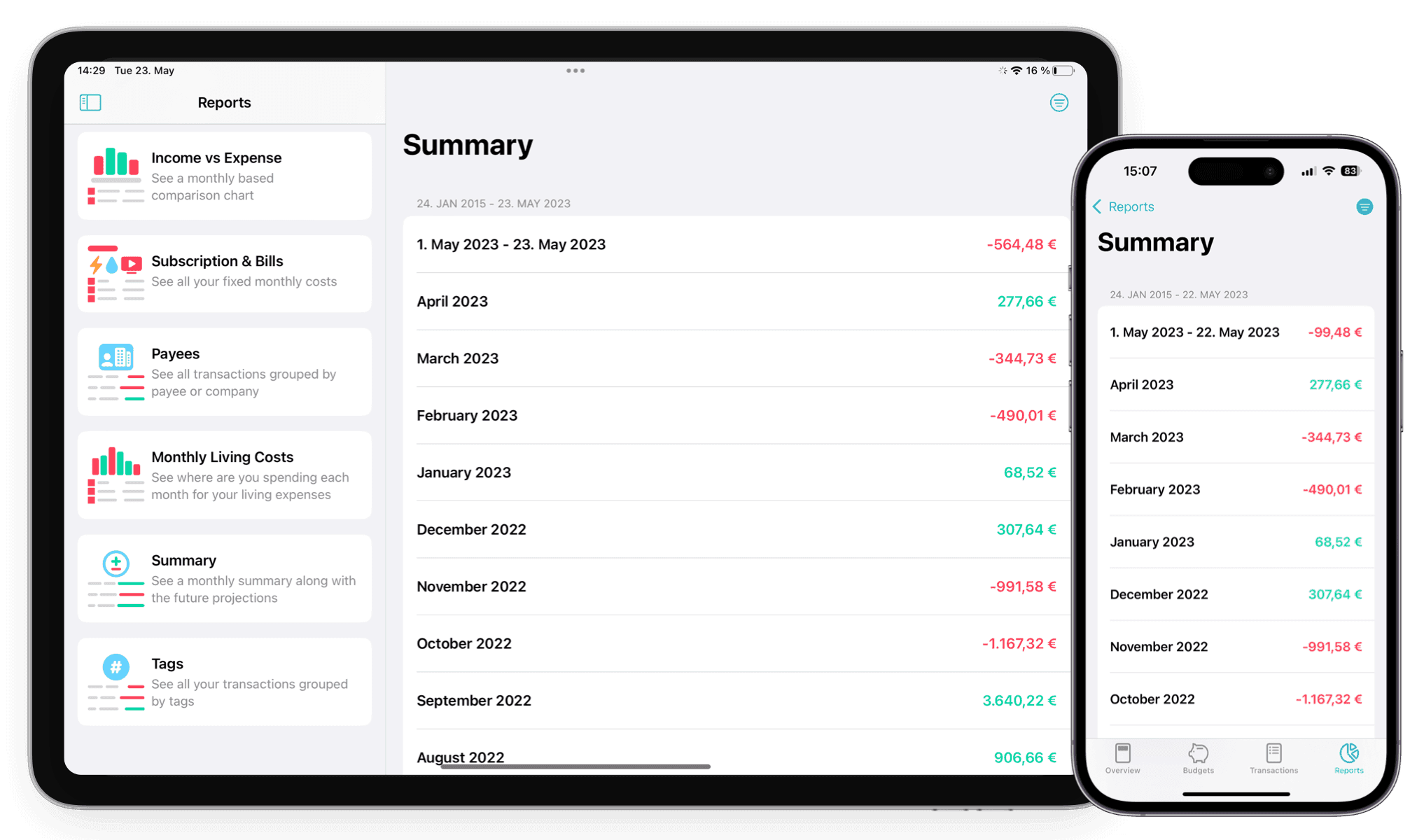Viewport: 1417px width, 840px height.
Task: Select the November 2022 monthly entry
Action: pos(736,586)
